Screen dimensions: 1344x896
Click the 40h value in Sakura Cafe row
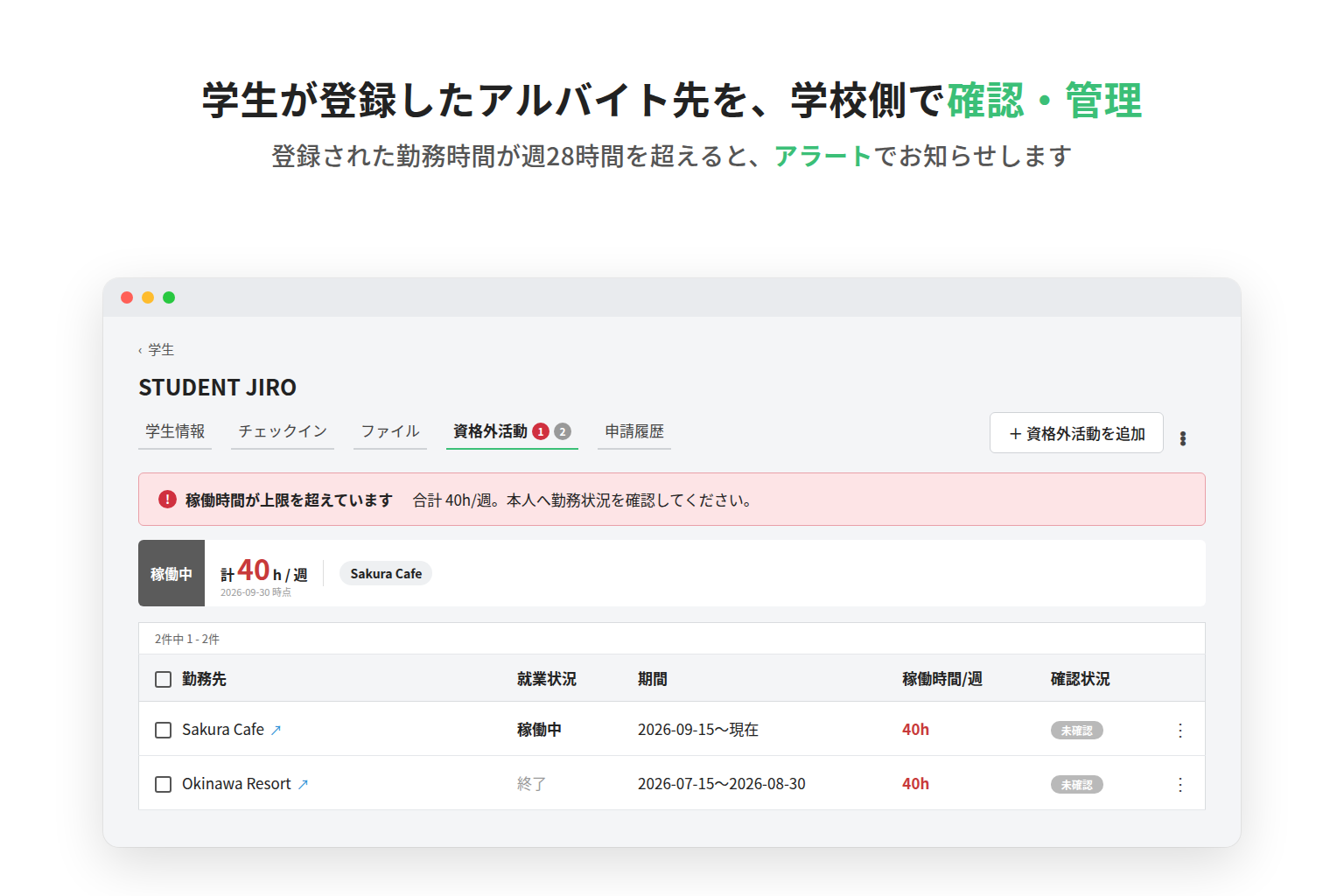tap(916, 730)
